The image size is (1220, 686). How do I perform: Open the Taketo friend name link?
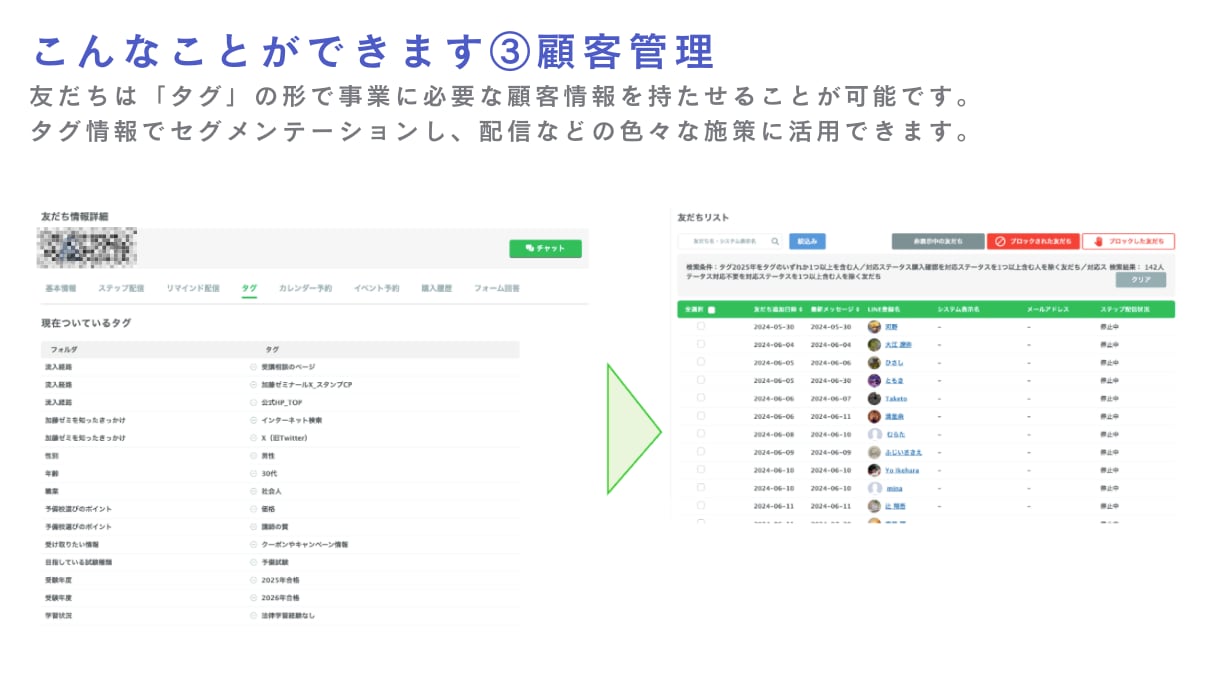coord(896,399)
